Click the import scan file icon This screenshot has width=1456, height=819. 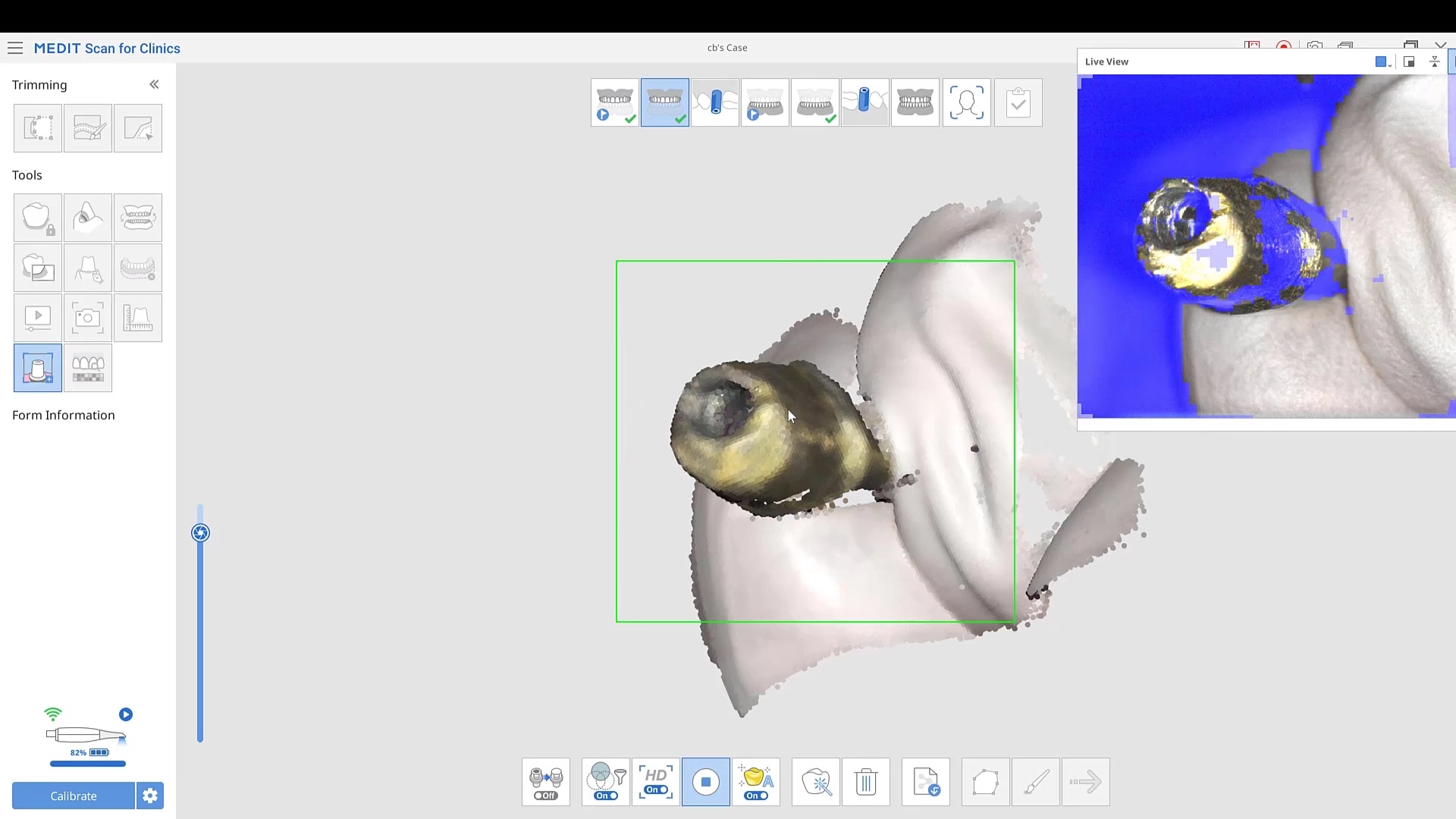(926, 782)
